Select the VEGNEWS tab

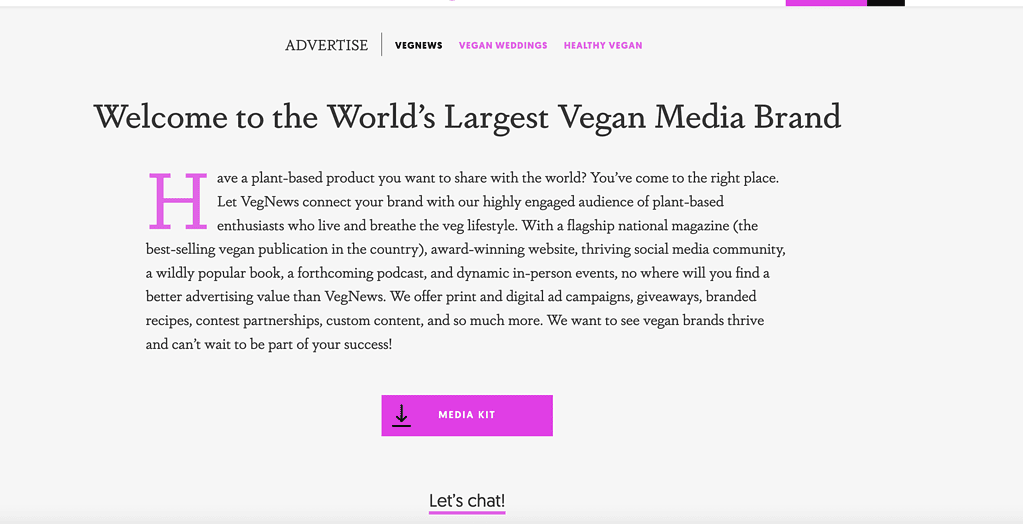[419, 46]
